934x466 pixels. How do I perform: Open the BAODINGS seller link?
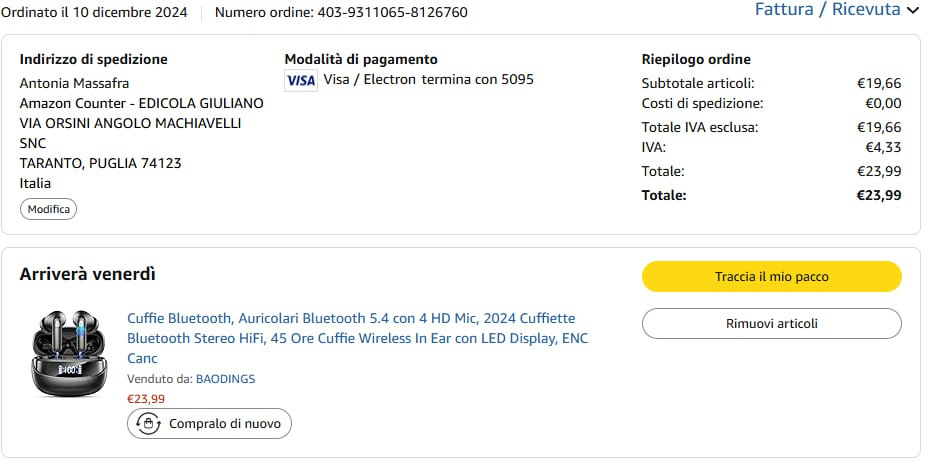coord(225,379)
